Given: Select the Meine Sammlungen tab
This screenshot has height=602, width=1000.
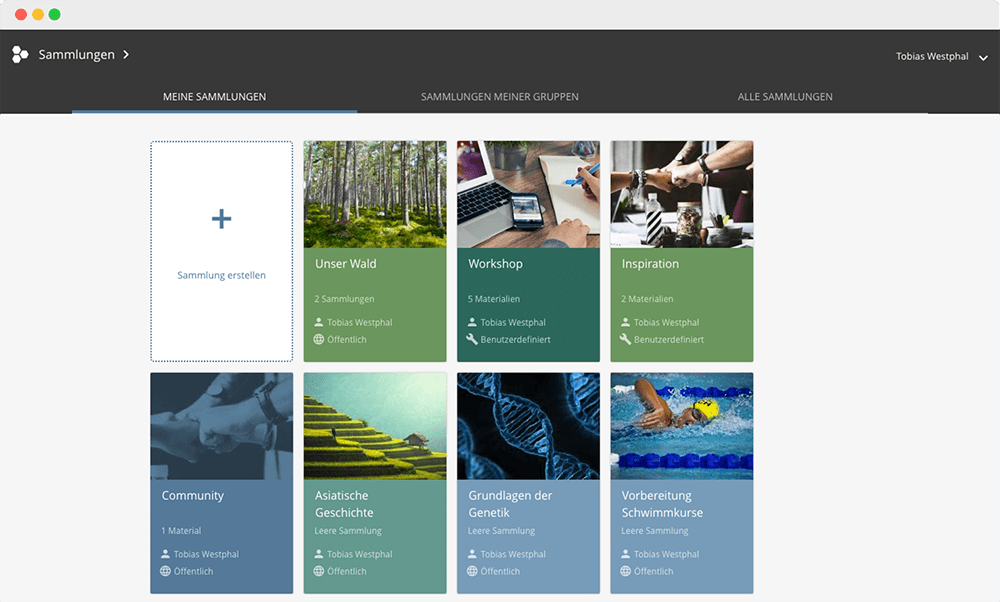Looking at the screenshot, I should coord(214,97).
